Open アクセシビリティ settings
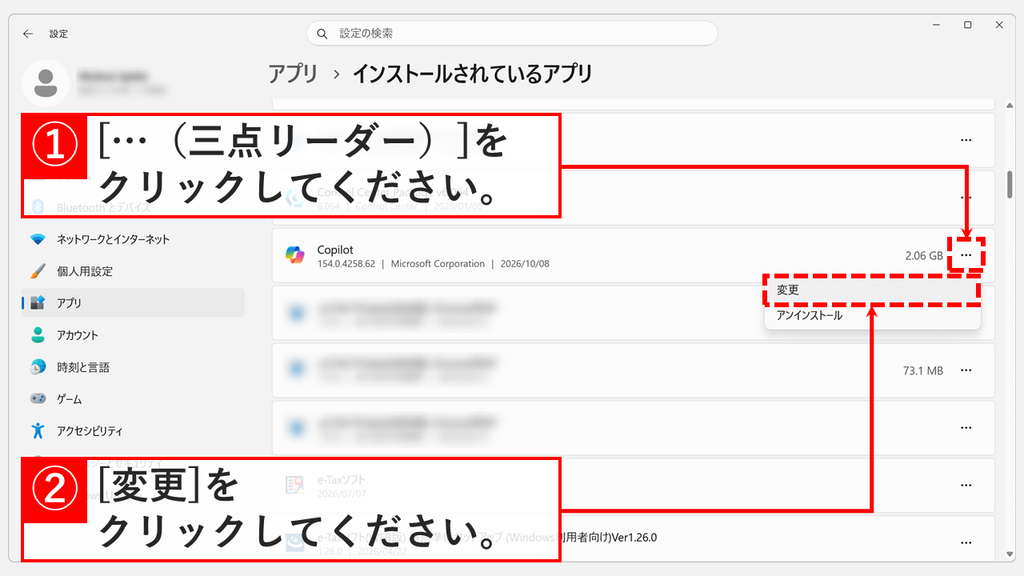1024x576 pixels. point(133,431)
